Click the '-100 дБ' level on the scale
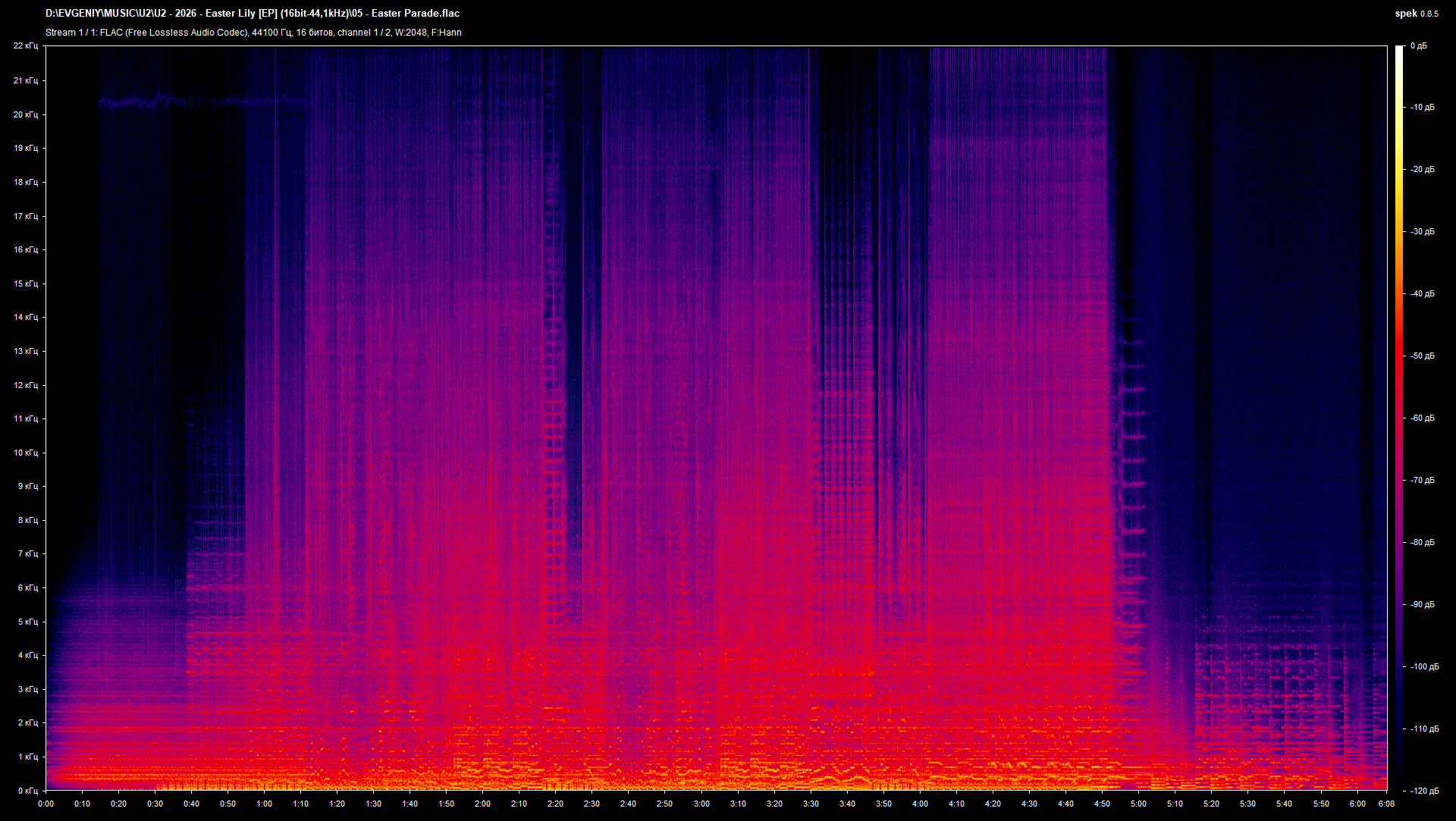This screenshot has width=1456, height=821. (1425, 667)
